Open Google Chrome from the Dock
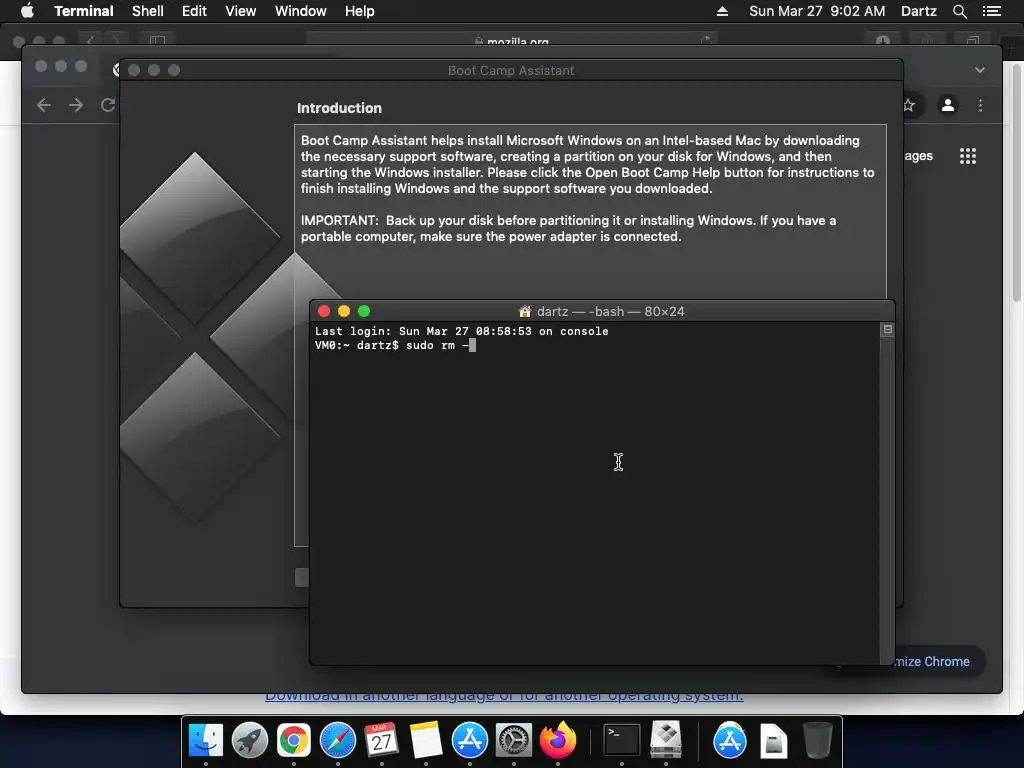 294,741
